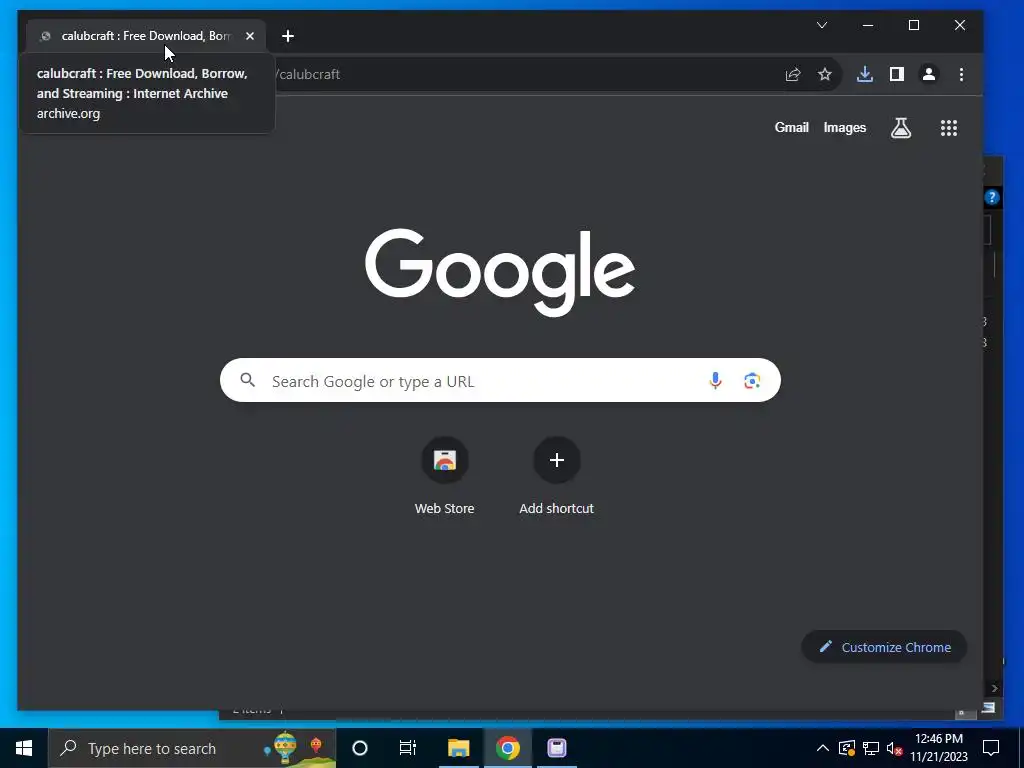Image resolution: width=1024 pixels, height=768 pixels.
Task: Click the network tray icon
Action: [x=871, y=748]
